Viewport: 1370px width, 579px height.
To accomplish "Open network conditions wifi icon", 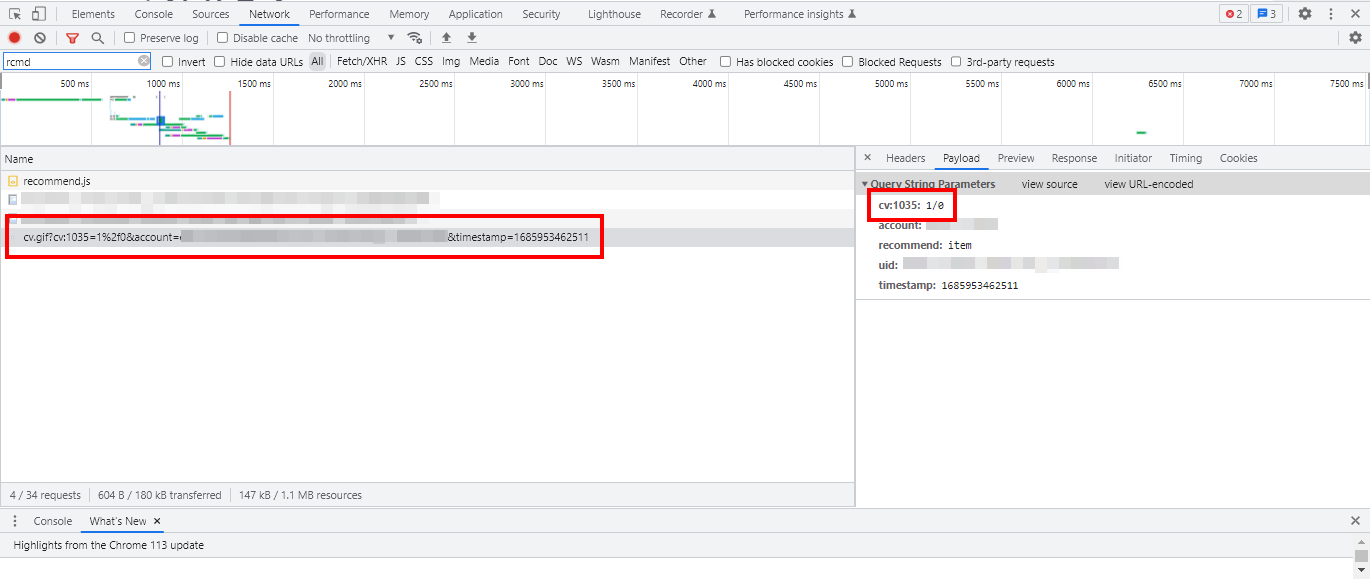I will pos(414,38).
